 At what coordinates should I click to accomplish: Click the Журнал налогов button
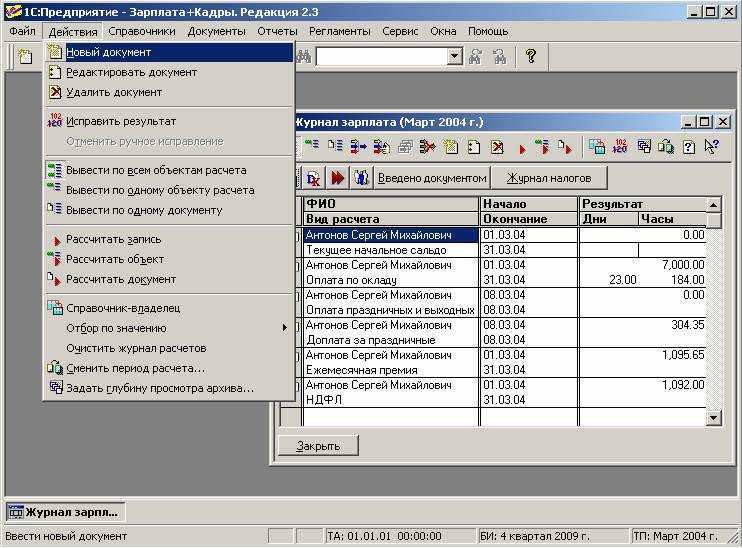549,178
